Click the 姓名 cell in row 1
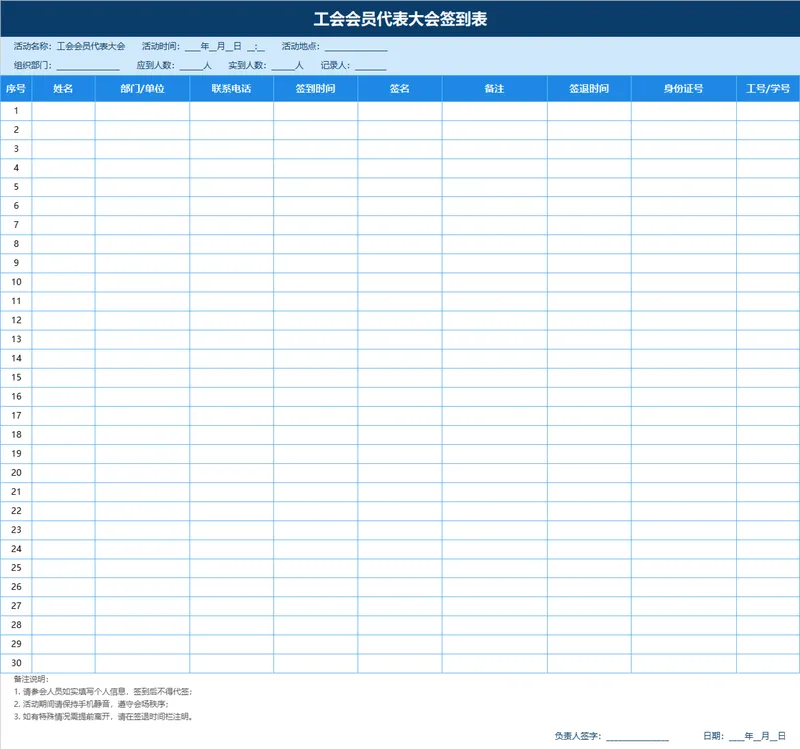The height and width of the screenshot is (749, 800). (x=63, y=111)
